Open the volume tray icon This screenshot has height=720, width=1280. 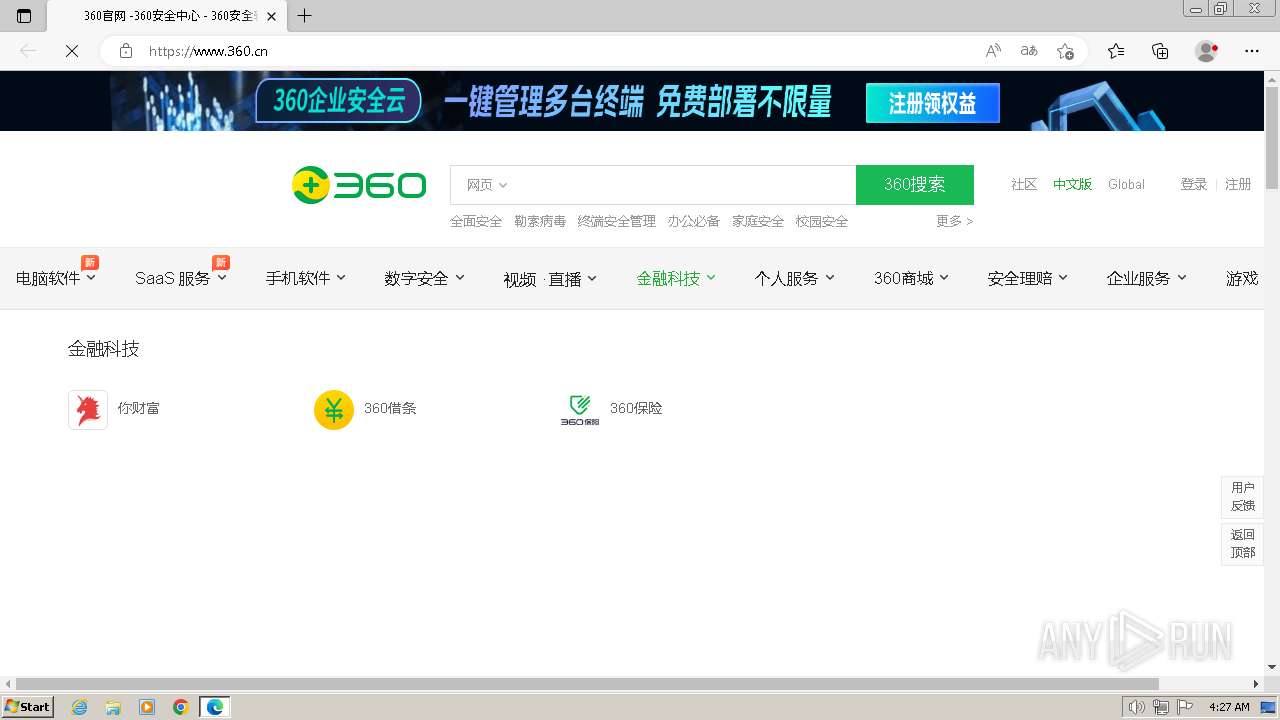(x=1136, y=707)
